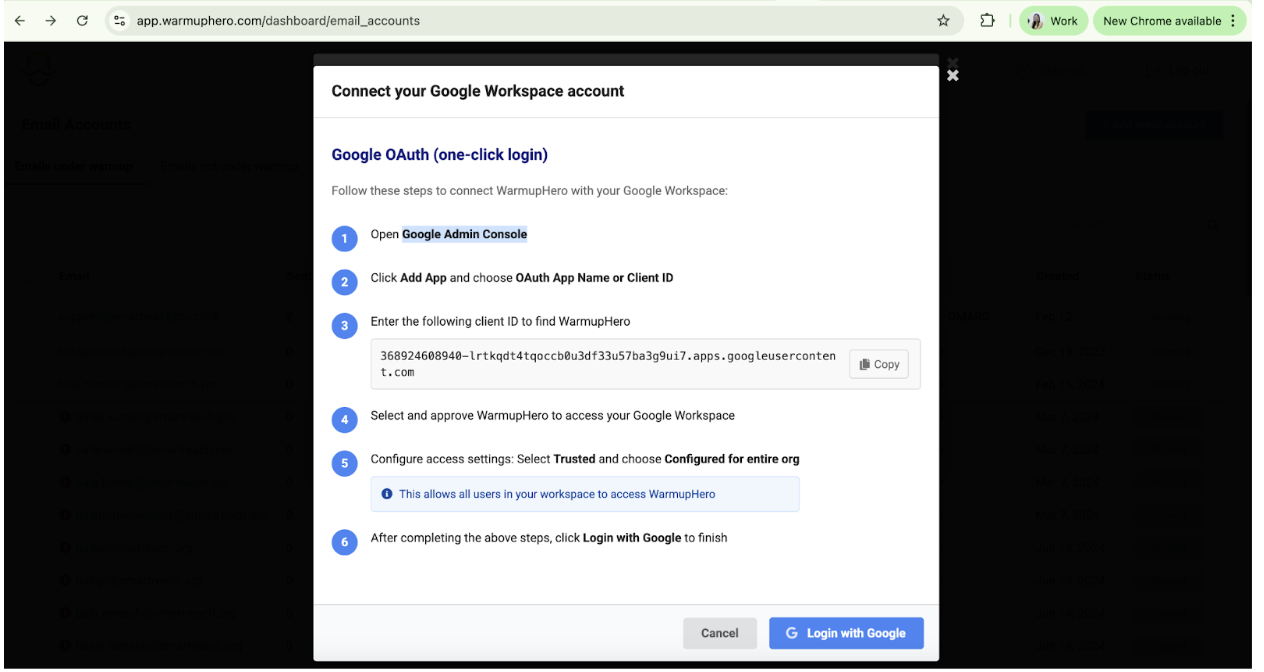Select the client ID text box
1264x672 pixels.
point(645,364)
